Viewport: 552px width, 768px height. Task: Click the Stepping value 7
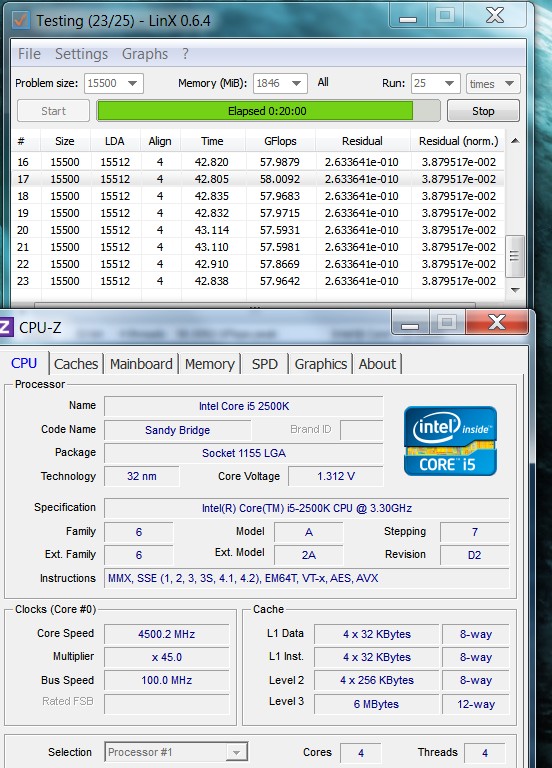[474, 532]
